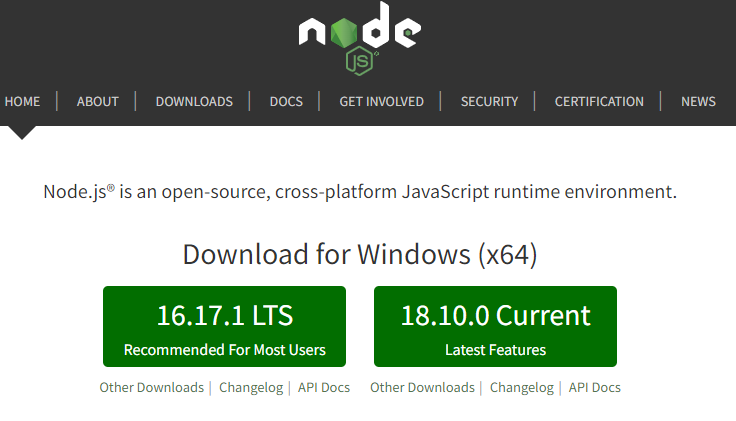This screenshot has width=736, height=421.
Task: Open Other Downloads under Current
Action: (422, 388)
